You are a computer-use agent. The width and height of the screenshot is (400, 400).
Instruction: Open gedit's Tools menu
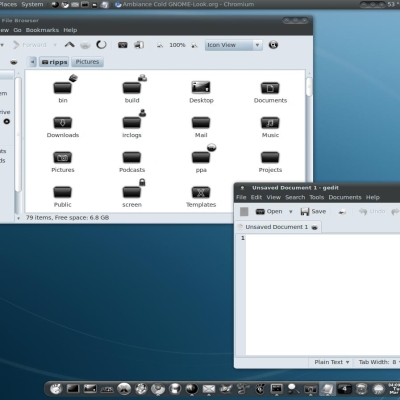click(317, 197)
